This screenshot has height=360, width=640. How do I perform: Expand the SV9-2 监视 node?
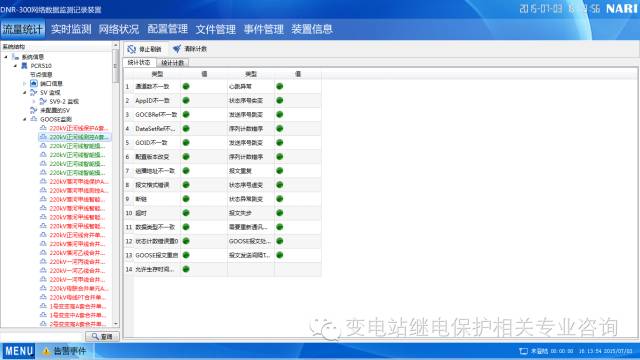point(34,102)
